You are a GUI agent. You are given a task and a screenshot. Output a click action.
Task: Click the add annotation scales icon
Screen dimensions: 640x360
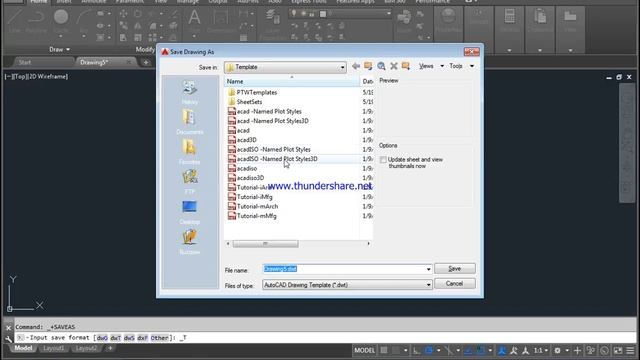click(x=525, y=350)
